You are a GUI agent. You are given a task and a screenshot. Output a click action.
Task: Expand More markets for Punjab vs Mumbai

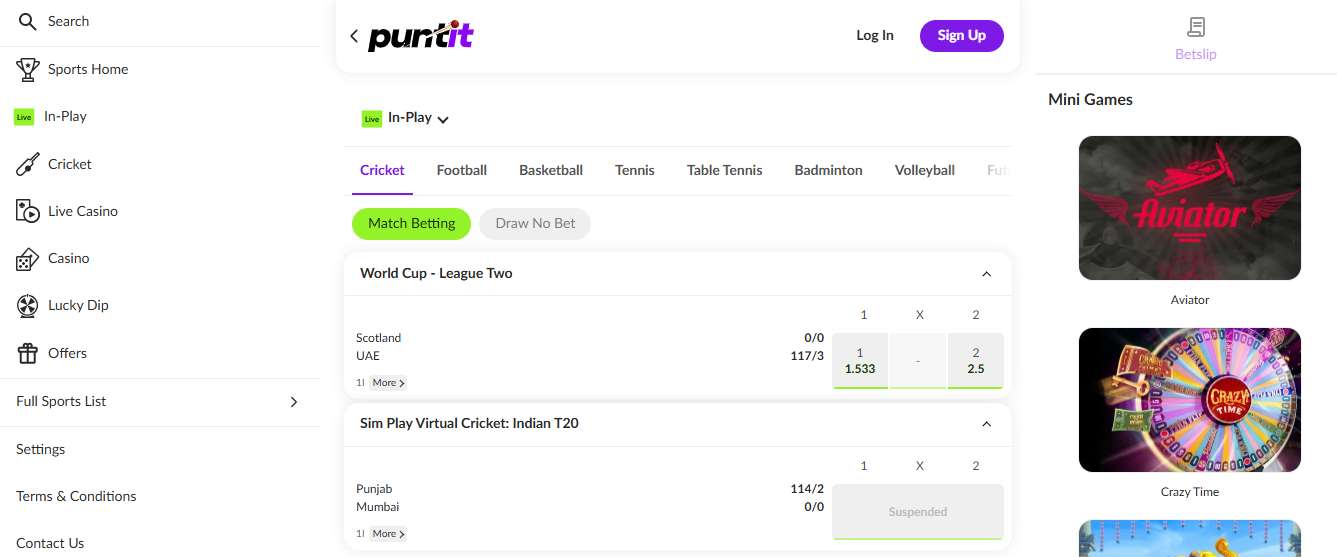point(388,534)
